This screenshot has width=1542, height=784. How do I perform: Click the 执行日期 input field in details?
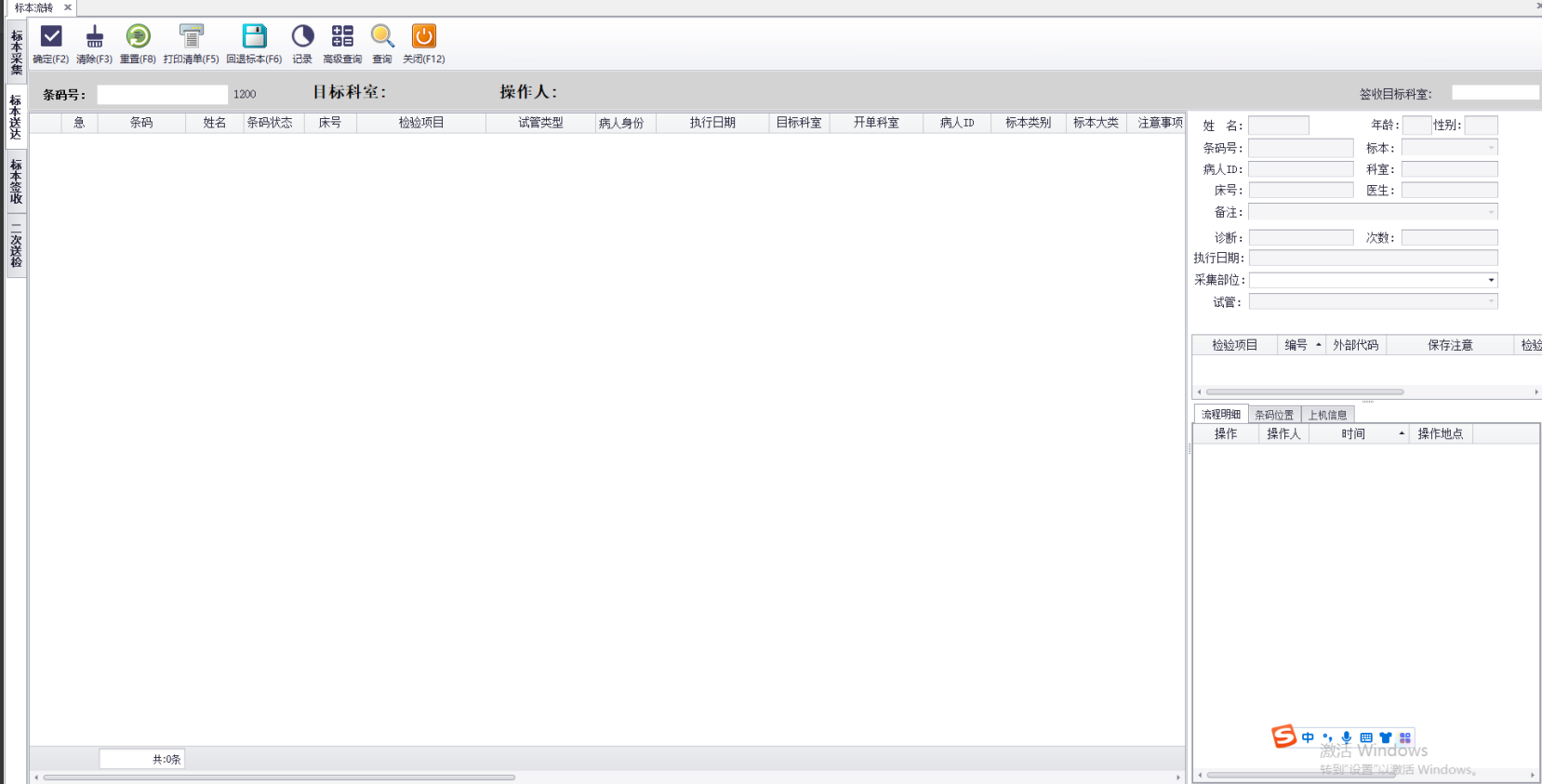pyautogui.click(x=1373, y=258)
